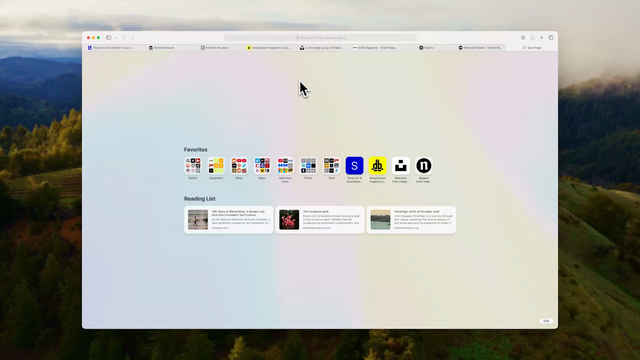Image resolution: width=640 pixels, height=360 pixels.
Task: Click the star icon in the toolbar
Action: coord(523,38)
